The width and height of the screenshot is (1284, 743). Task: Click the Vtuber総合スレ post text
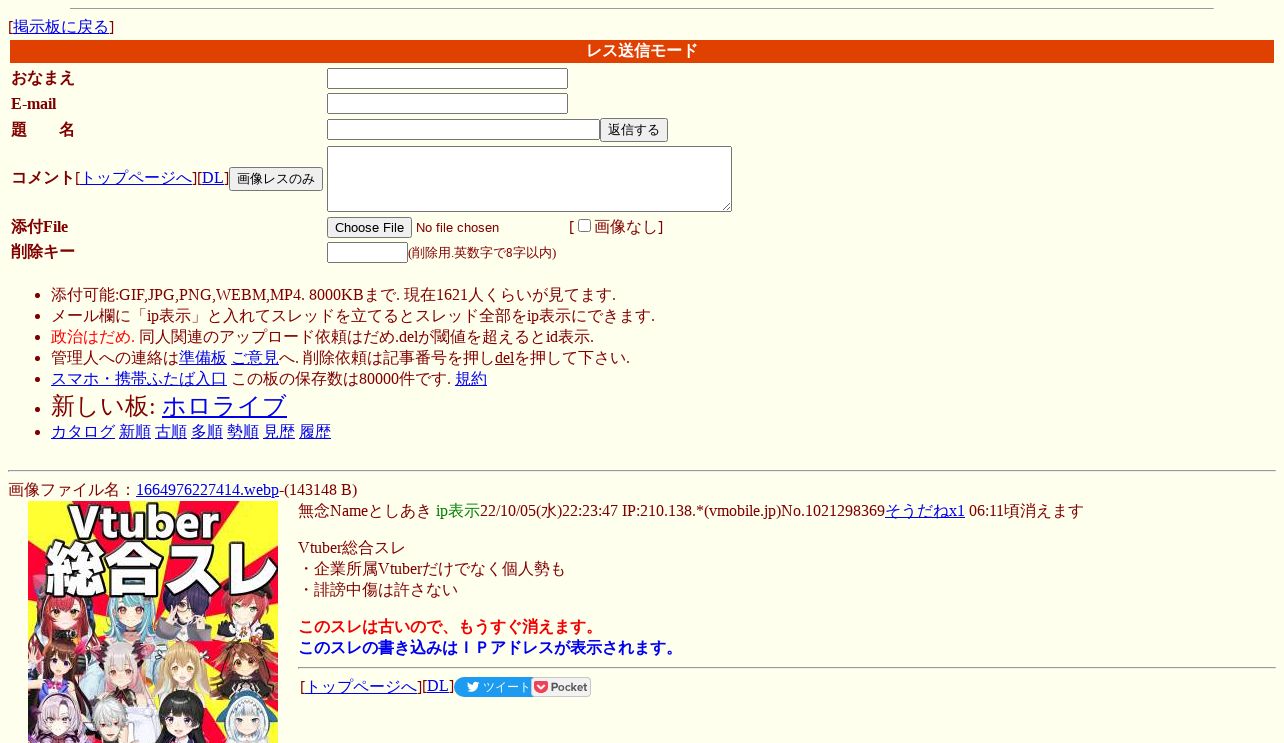point(352,548)
